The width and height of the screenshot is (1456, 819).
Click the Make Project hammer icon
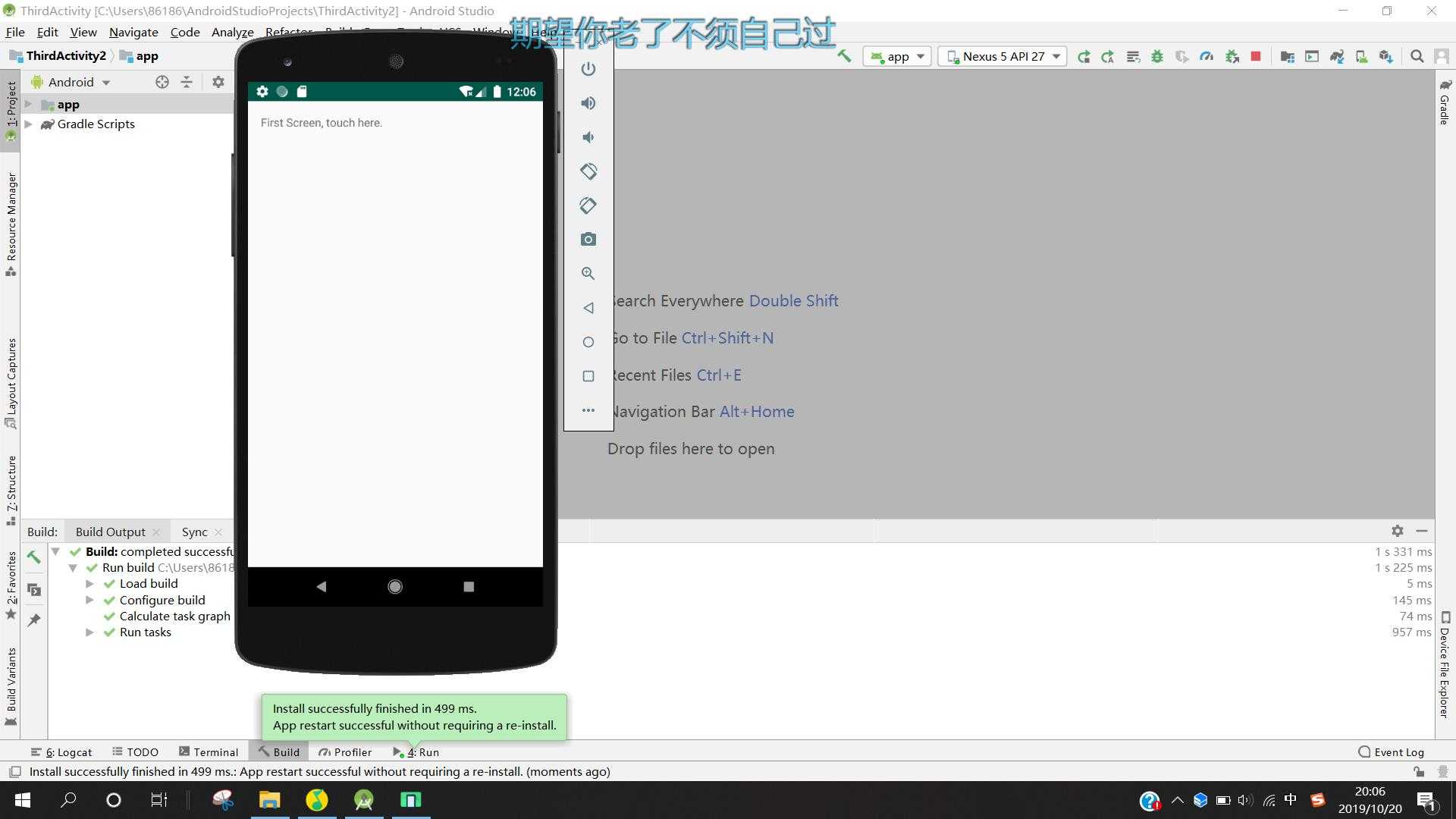[844, 56]
